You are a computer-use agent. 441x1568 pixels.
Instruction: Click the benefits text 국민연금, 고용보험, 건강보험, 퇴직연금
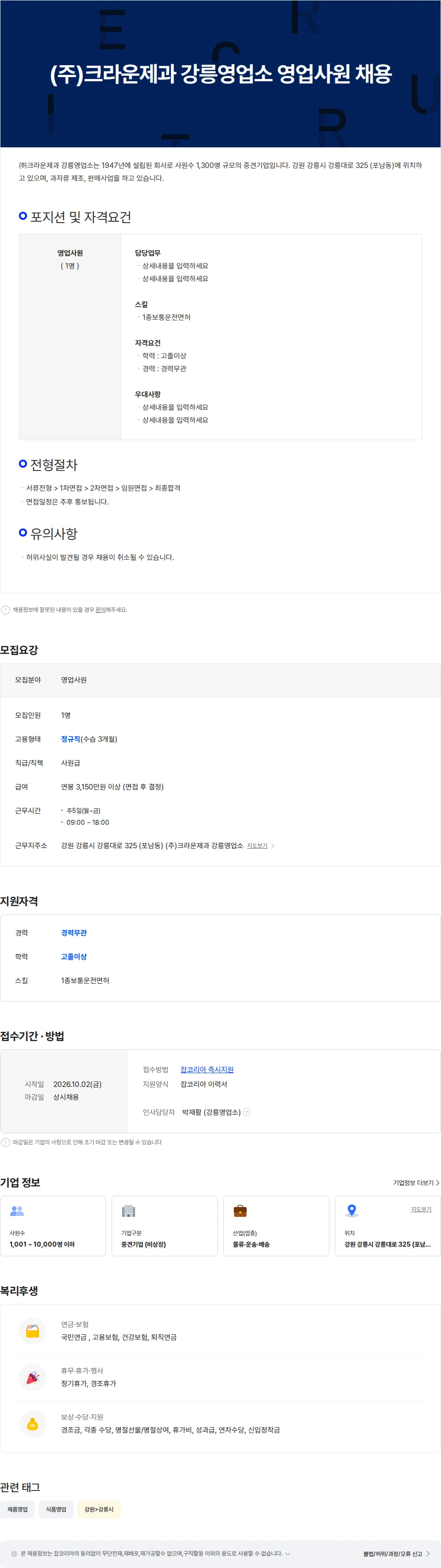[119, 1337]
